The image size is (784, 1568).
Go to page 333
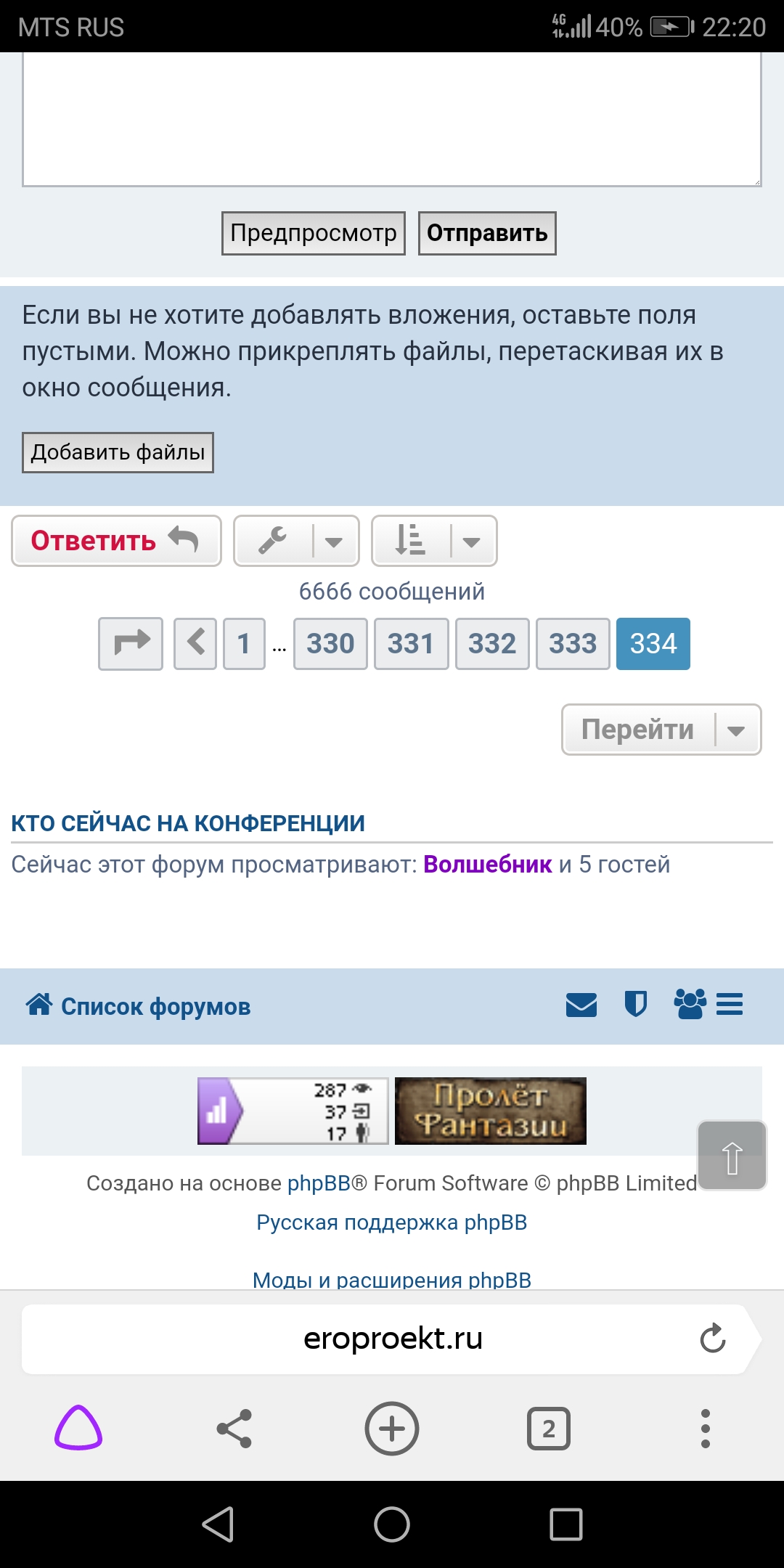(573, 644)
